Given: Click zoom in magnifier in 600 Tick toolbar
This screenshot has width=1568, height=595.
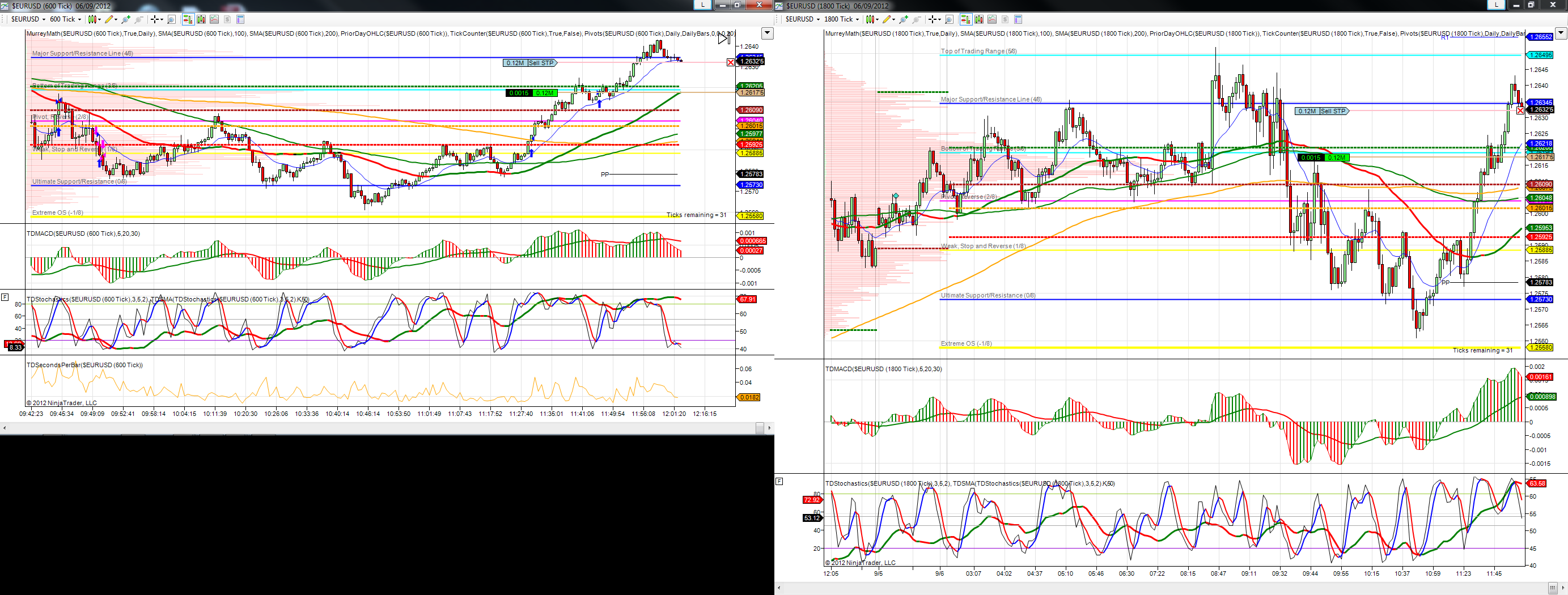Looking at the screenshot, I should [126, 19].
